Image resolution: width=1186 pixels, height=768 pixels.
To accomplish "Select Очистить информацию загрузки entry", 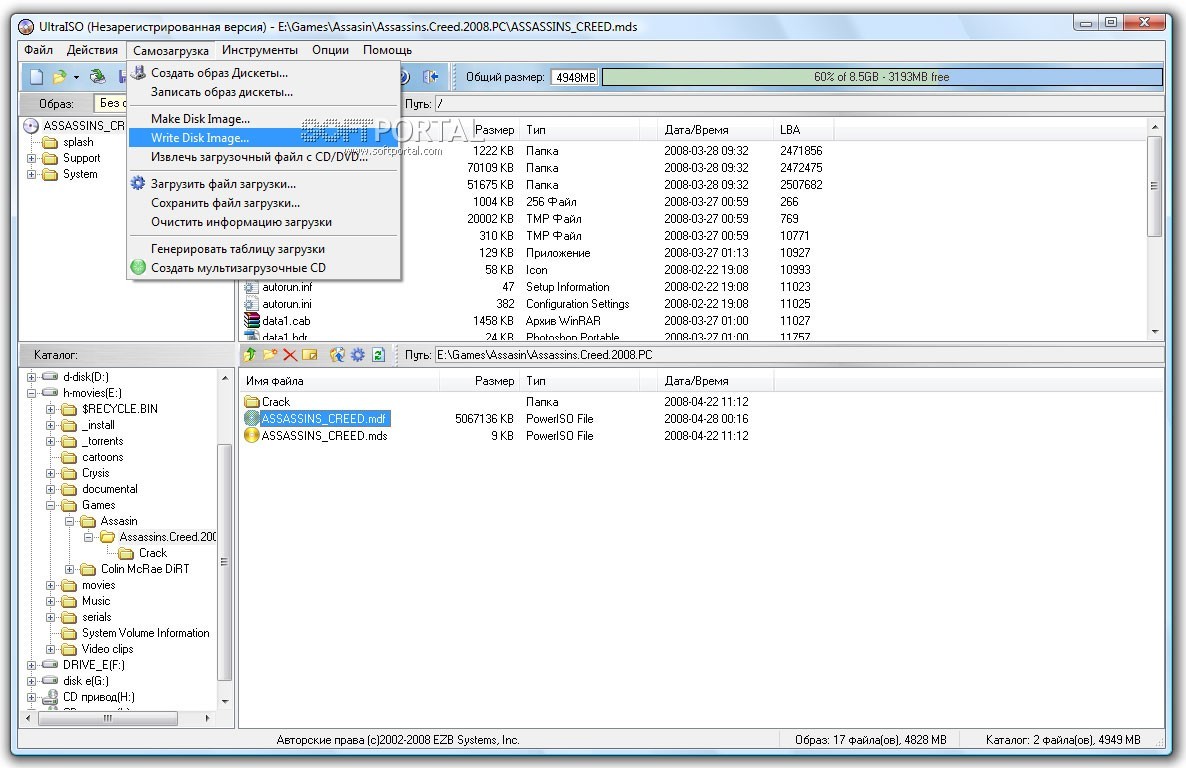I will pos(262,222).
